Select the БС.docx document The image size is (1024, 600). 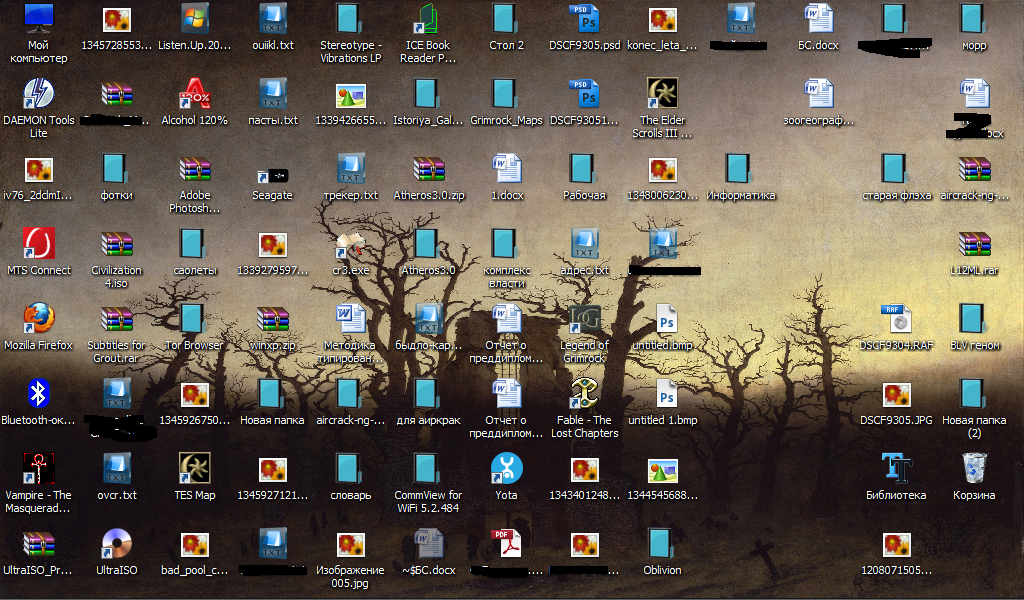pos(818,19)
